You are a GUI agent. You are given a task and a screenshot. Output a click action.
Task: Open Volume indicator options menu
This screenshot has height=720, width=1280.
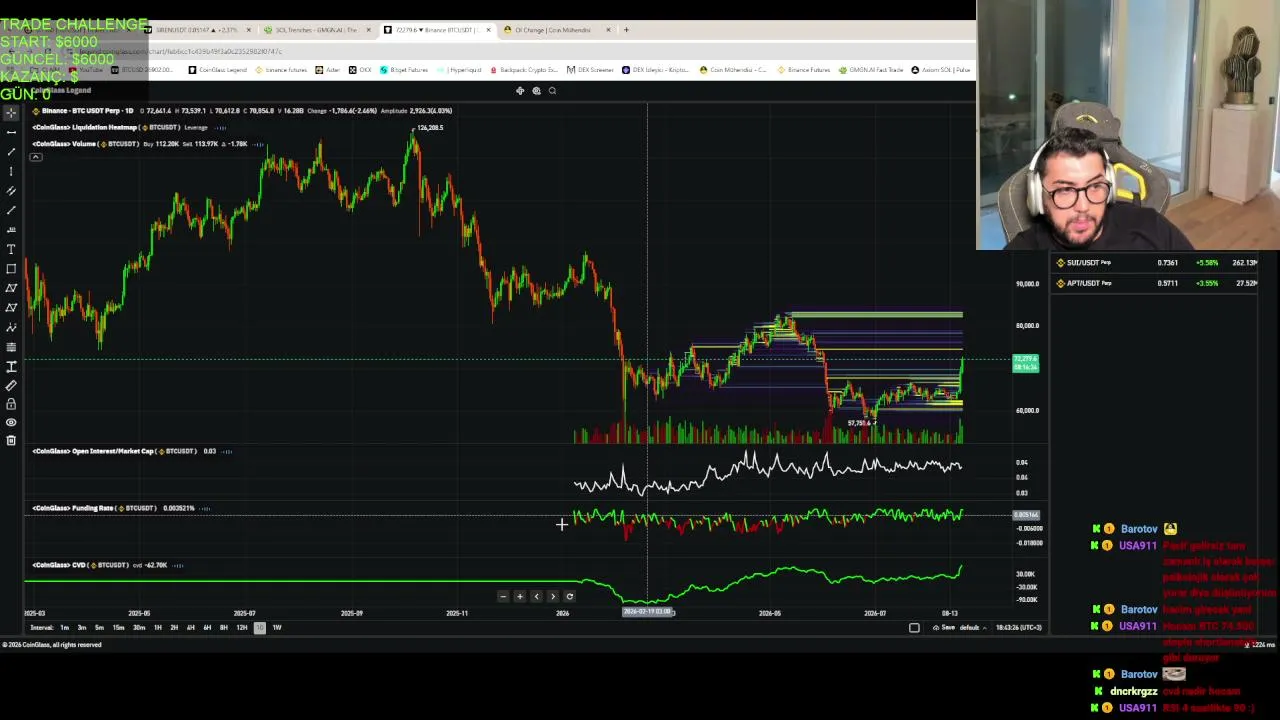point(260,144)
